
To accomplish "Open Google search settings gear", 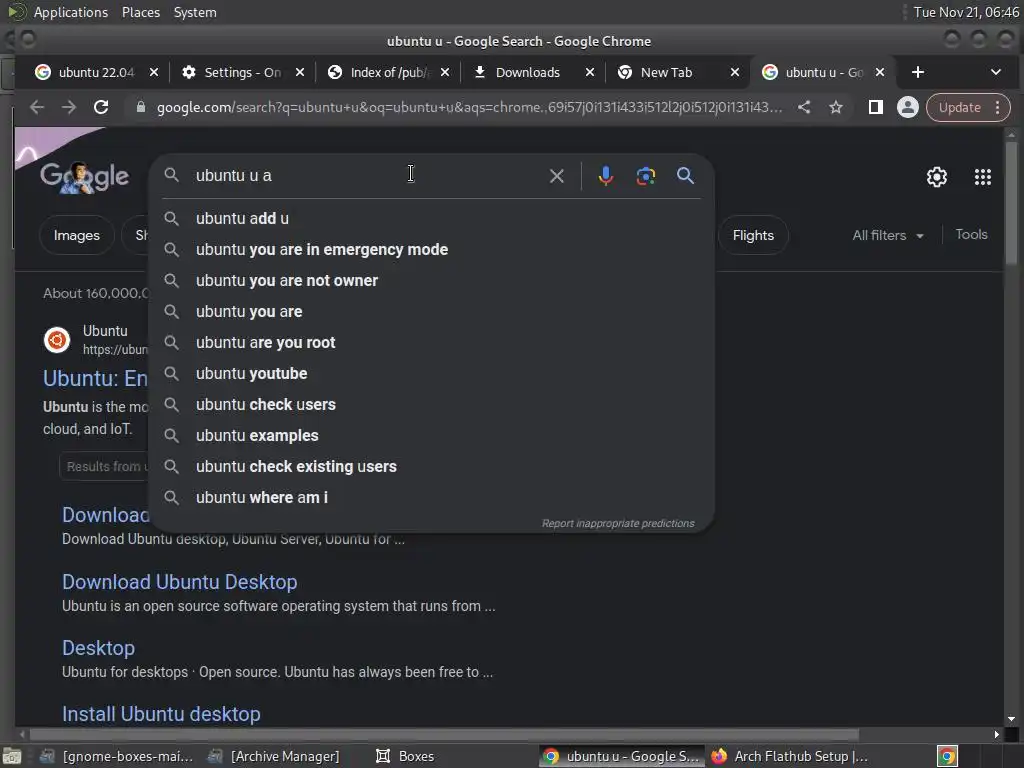I will [x=936, y=176].
